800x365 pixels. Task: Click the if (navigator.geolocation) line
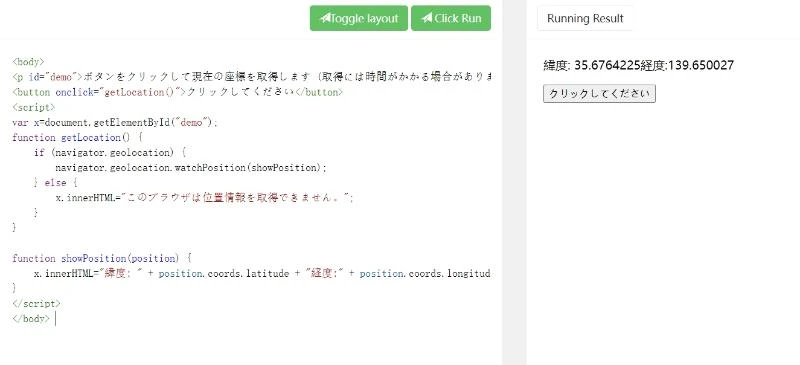110,153
